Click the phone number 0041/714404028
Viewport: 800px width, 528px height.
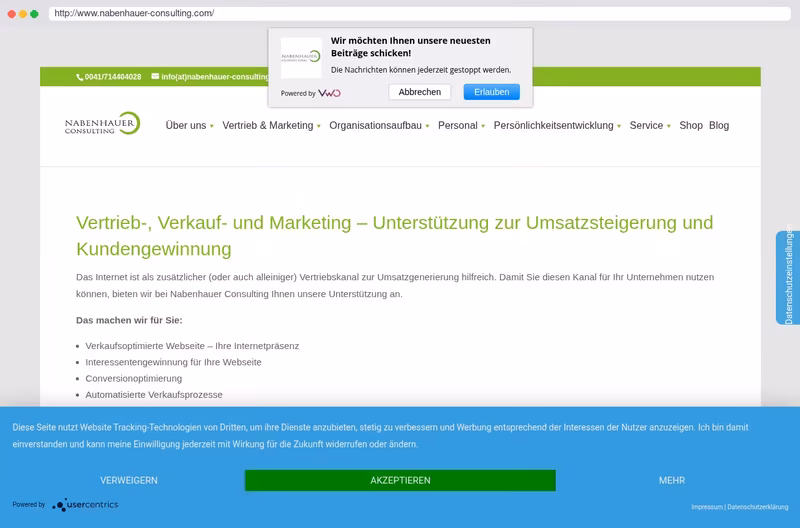tap(113, 77)
